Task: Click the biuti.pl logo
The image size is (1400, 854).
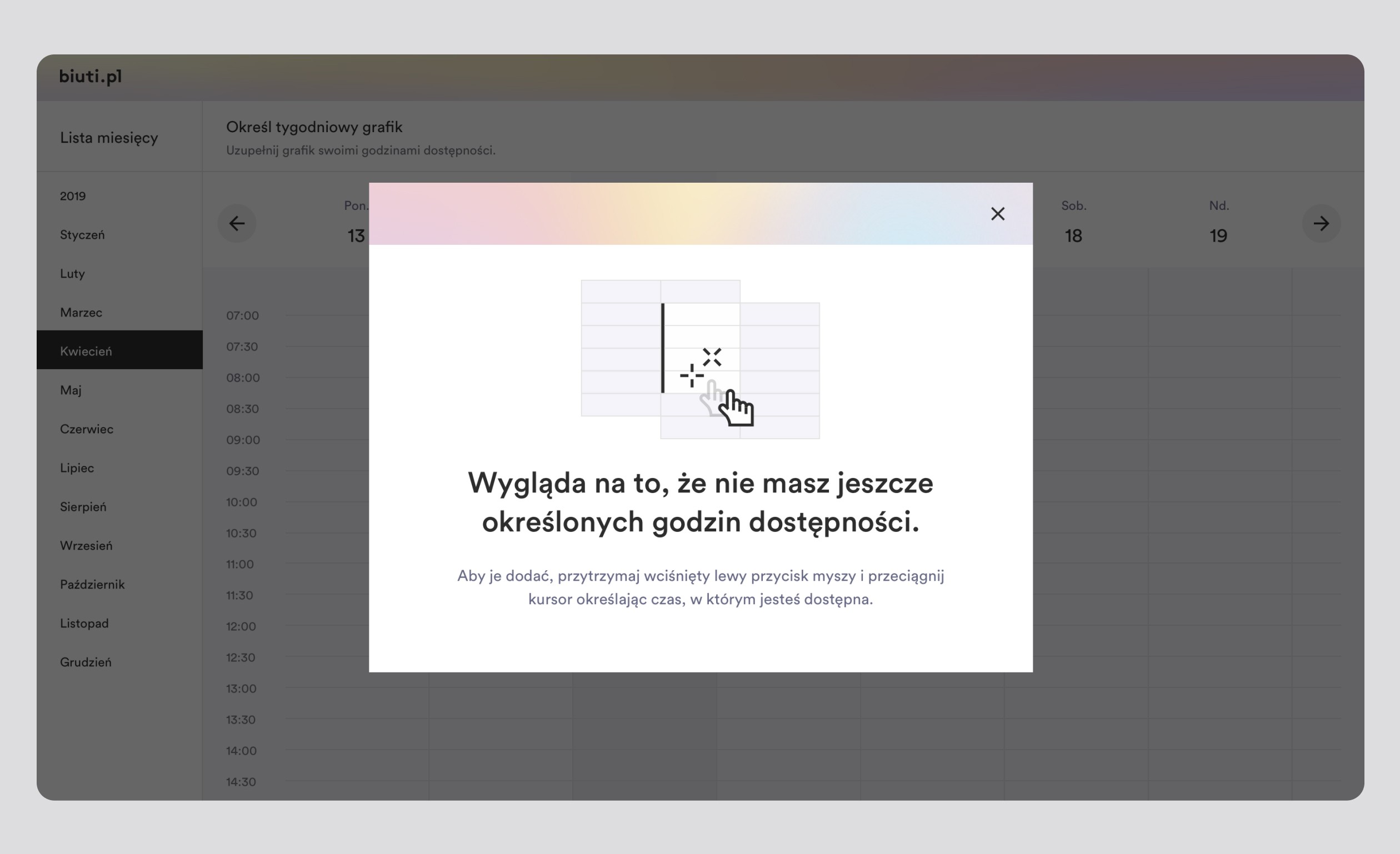Action: tap(91, 76)
